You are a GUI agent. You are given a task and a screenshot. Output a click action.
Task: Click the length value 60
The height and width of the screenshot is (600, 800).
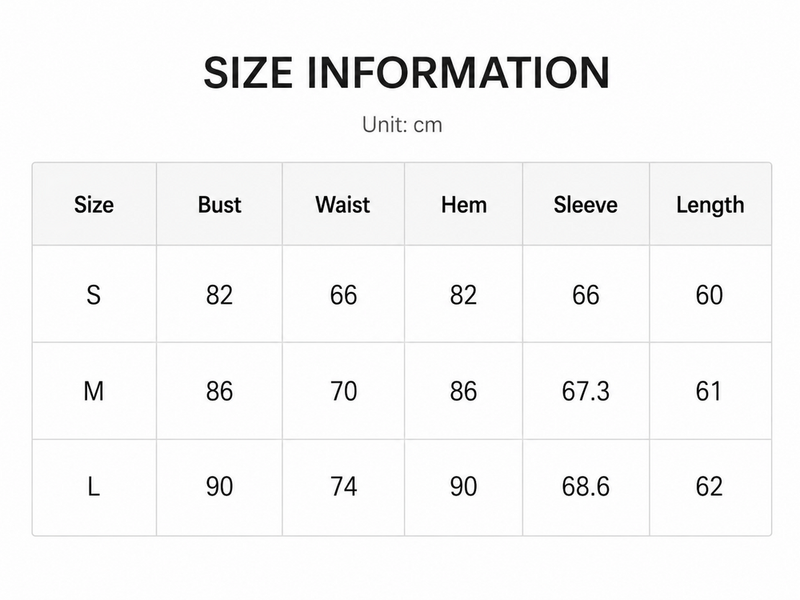[709, 295]
